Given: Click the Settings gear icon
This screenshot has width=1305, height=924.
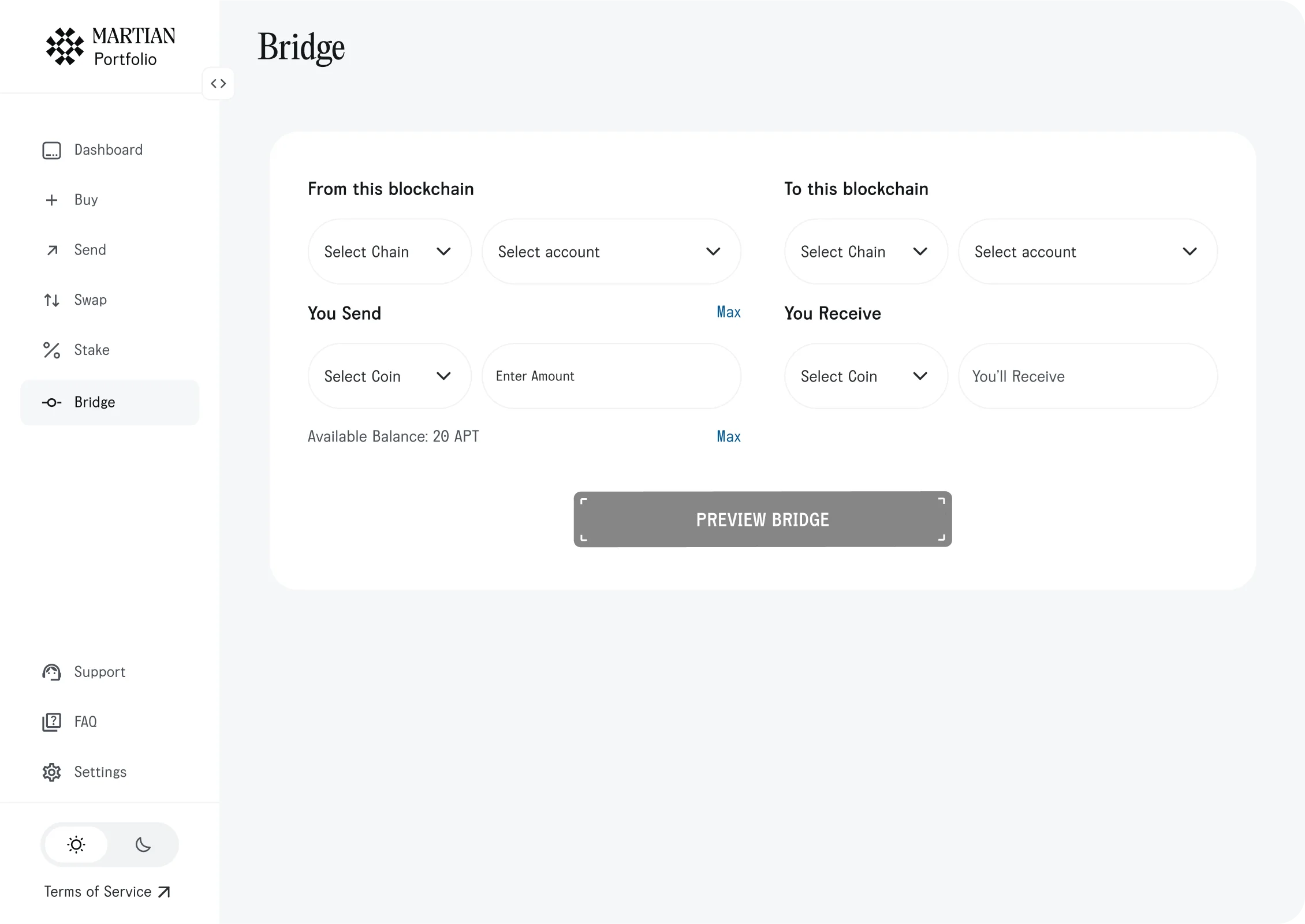Looking at the screenshot, I should point(51,772).
